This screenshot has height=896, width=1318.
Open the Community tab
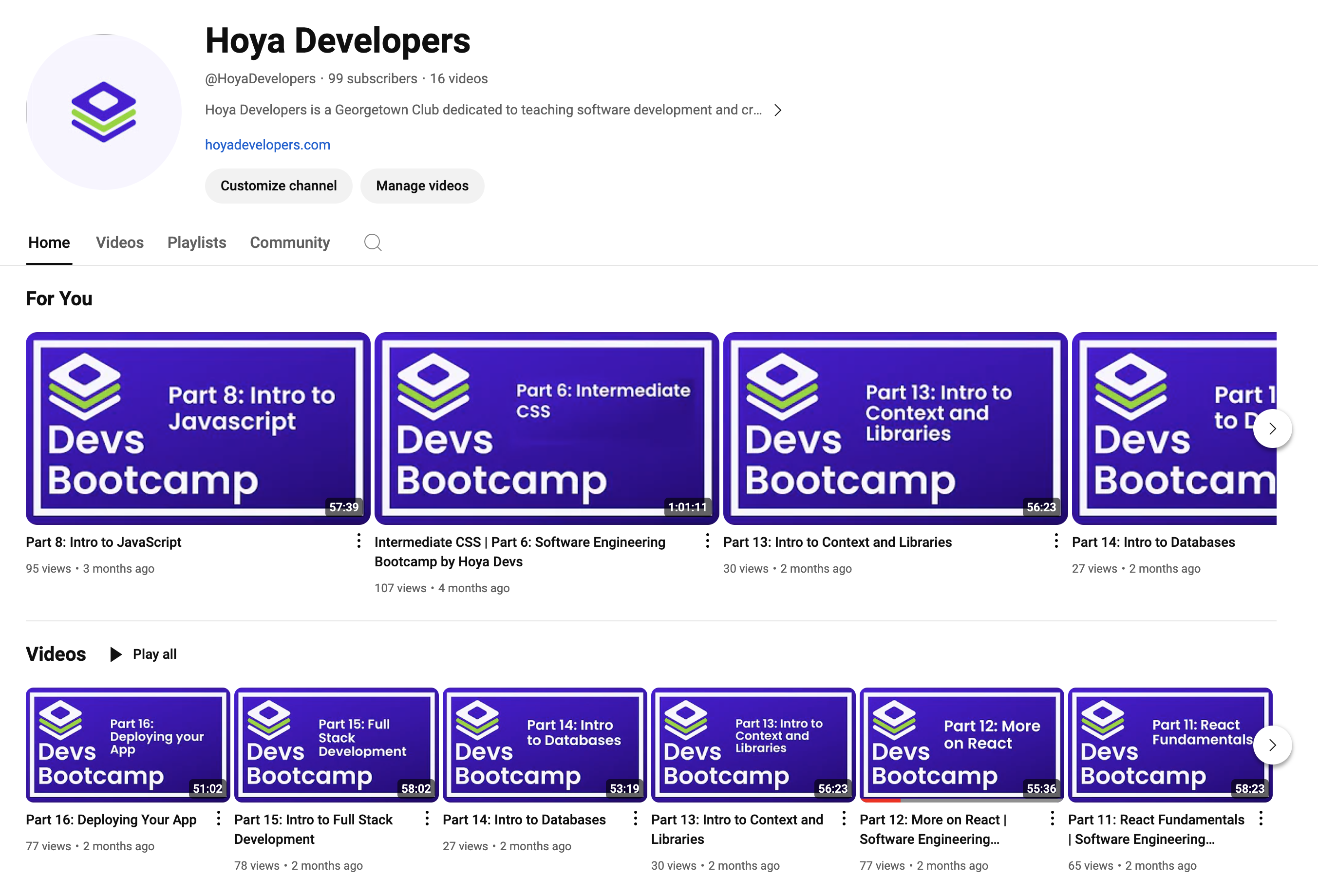(x=290, y=243)
